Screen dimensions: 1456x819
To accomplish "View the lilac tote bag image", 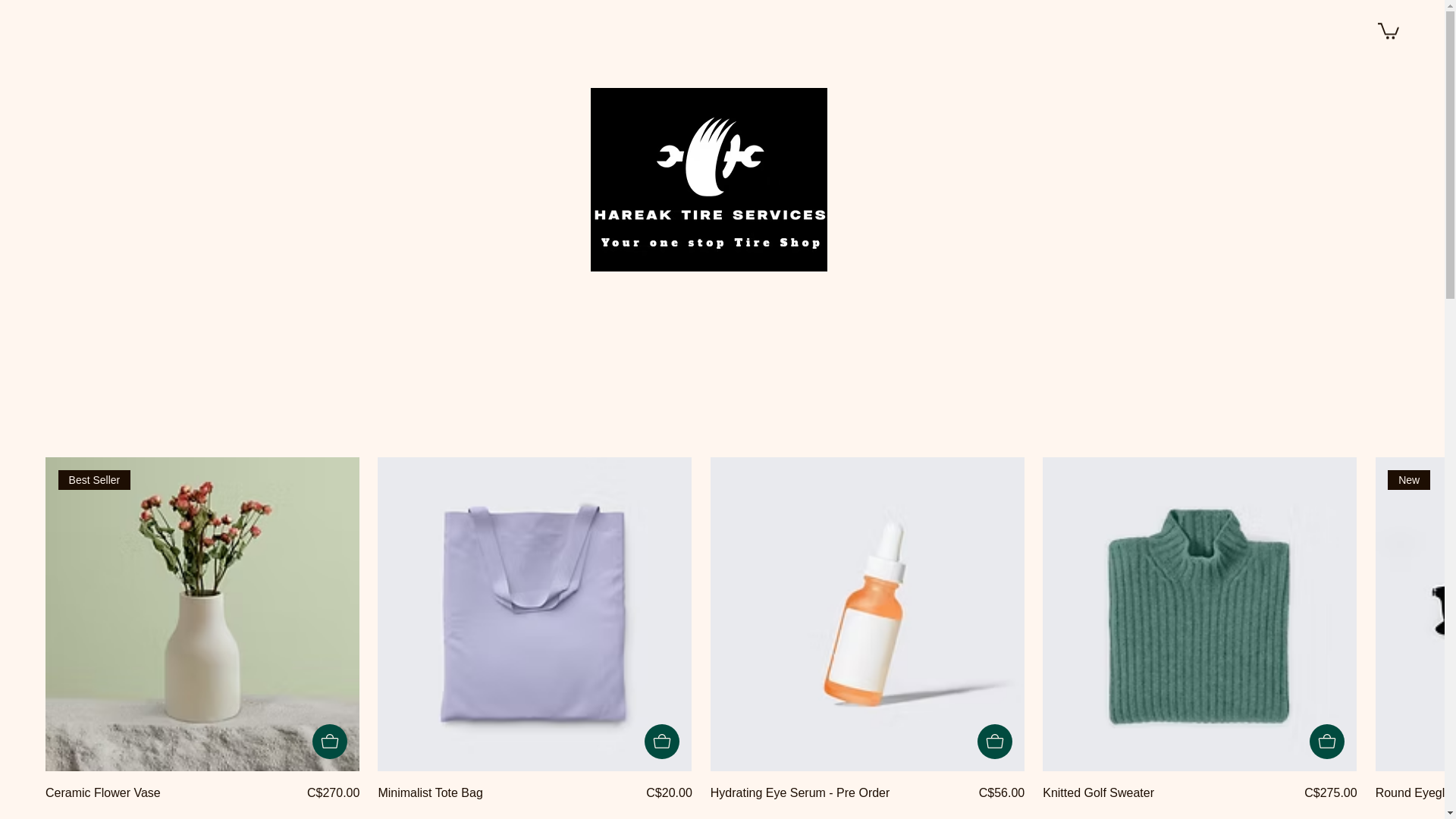I will coord(535,614).
